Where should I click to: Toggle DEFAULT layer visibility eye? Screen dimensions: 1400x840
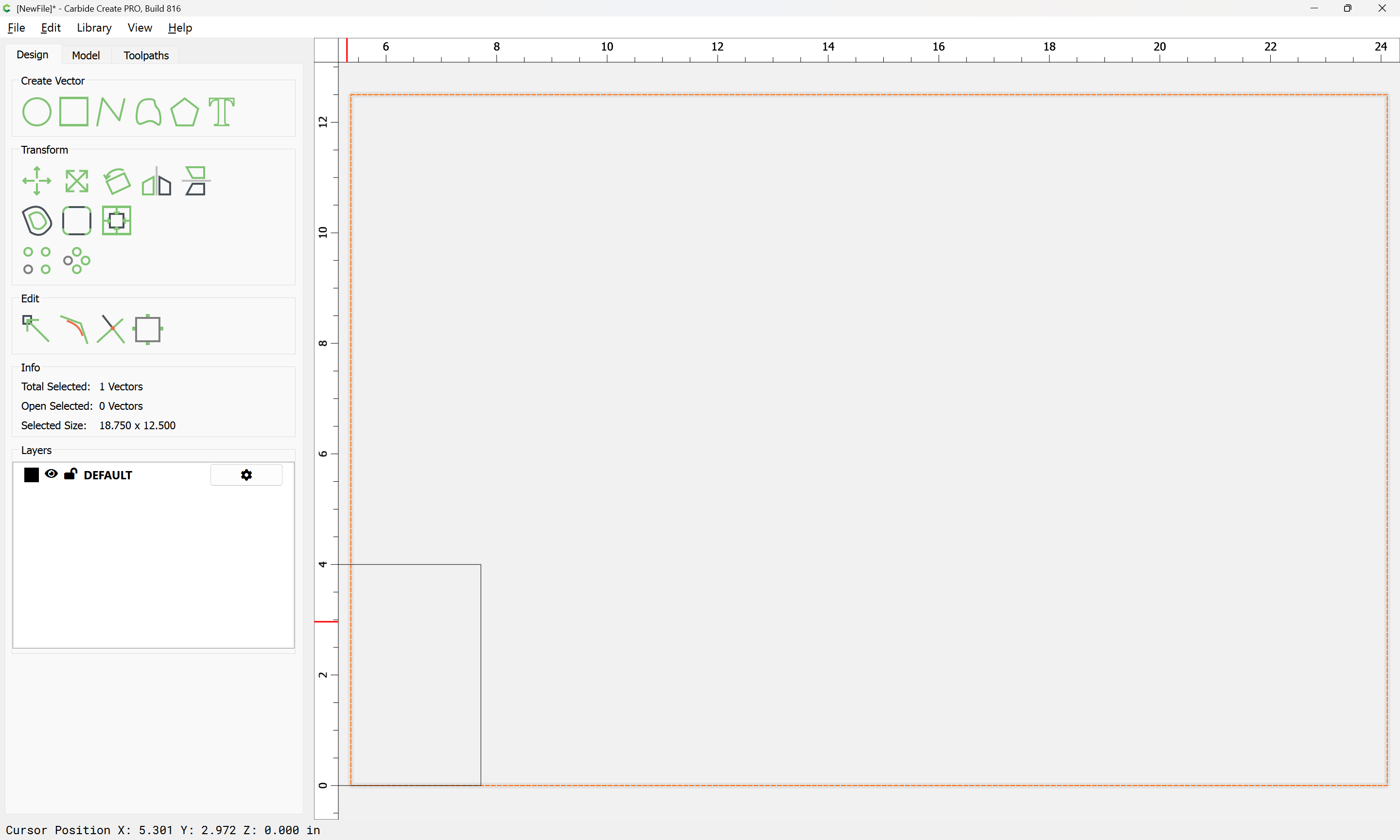[x=51, y=474]
